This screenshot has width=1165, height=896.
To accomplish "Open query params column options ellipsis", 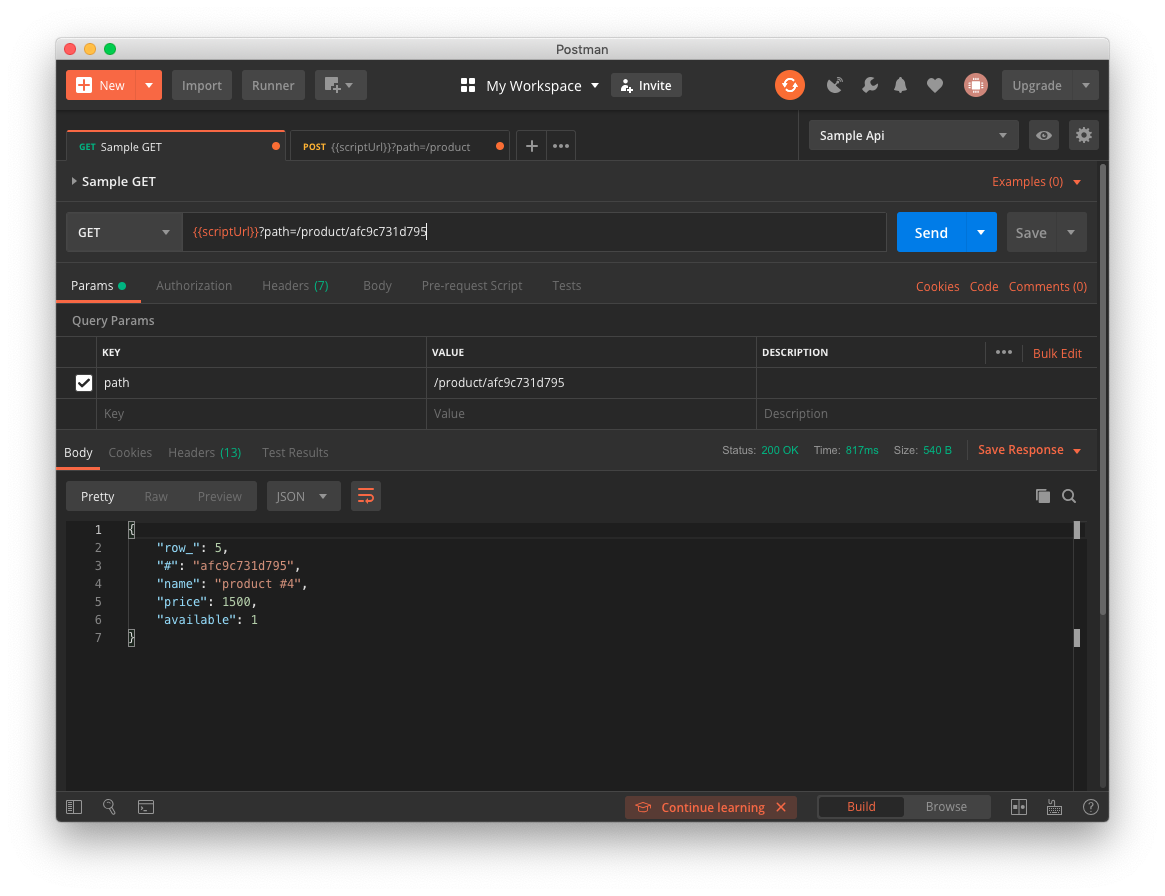I will tap(1004, 352).
